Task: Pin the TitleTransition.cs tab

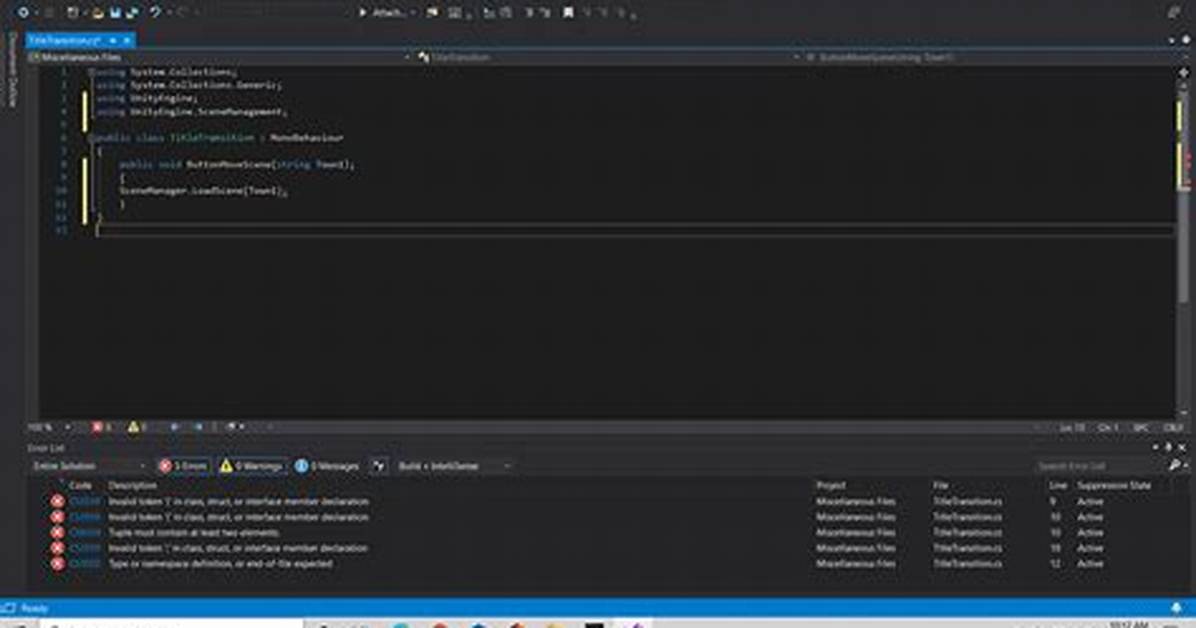Action: 113,40
